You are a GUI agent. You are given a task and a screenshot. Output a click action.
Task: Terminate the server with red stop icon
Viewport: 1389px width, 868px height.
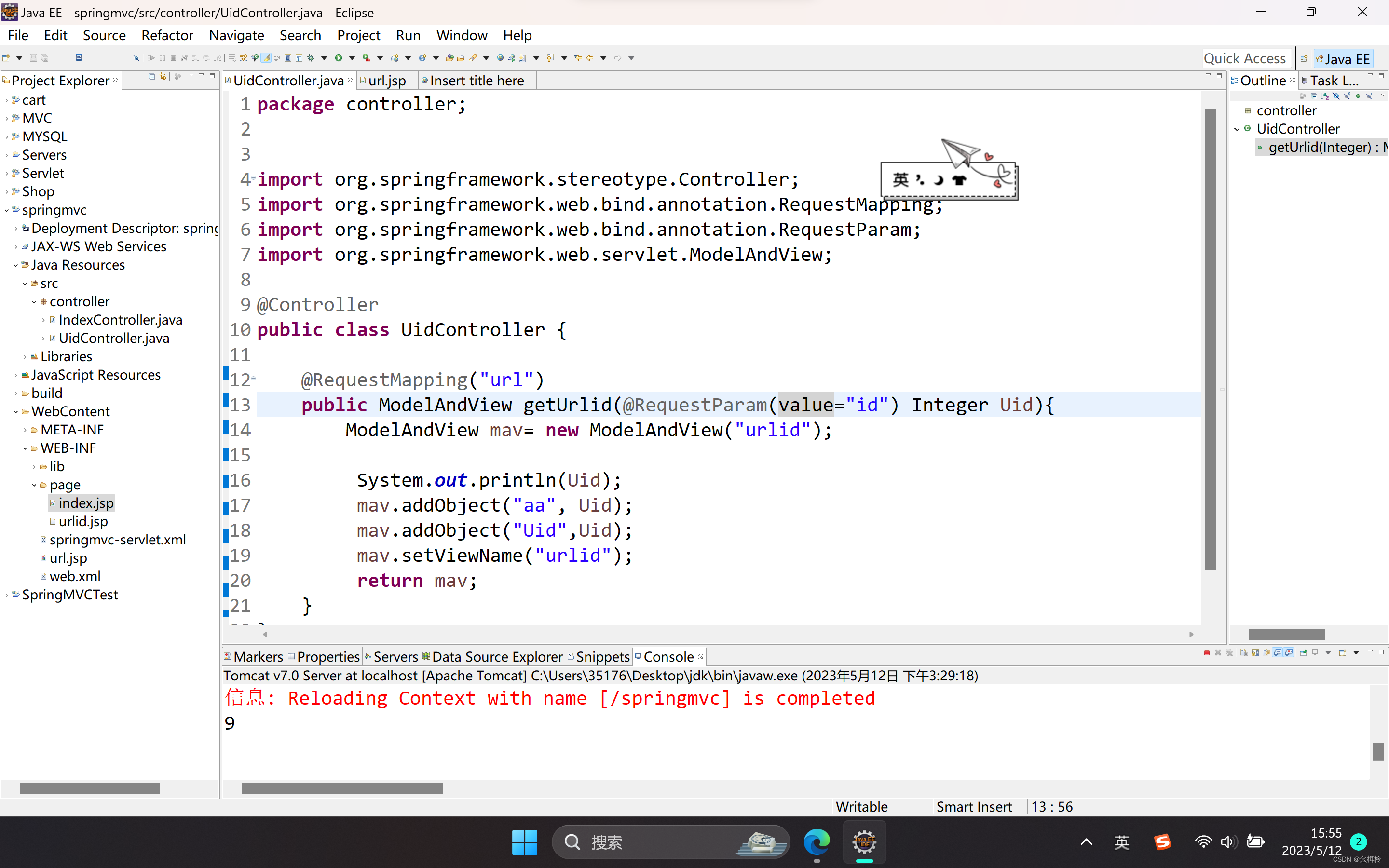click(1207, 653)
